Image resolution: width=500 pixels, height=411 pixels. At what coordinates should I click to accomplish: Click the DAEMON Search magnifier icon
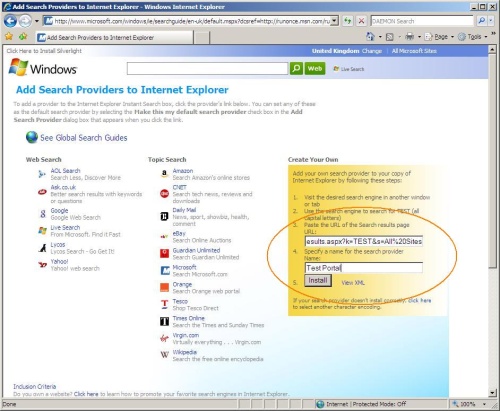[x=482, y=21]
